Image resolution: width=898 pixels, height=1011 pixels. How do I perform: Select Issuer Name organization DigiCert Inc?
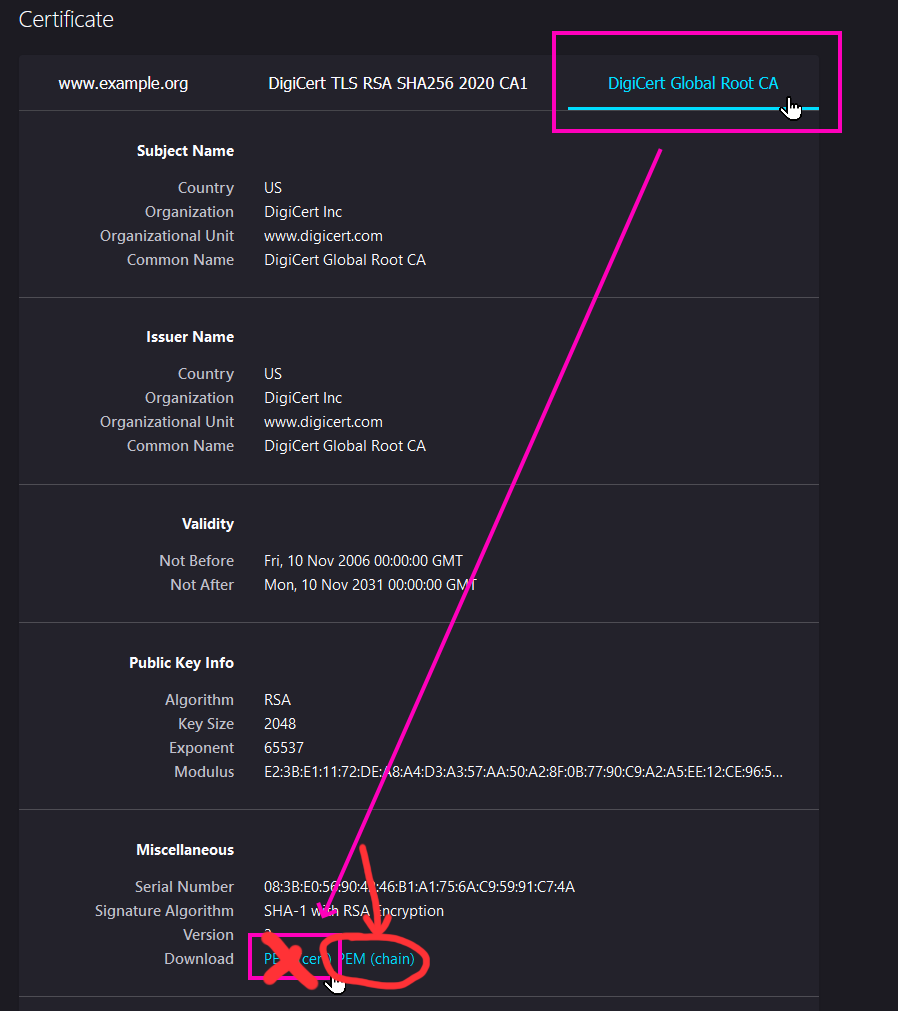(303, 398)
